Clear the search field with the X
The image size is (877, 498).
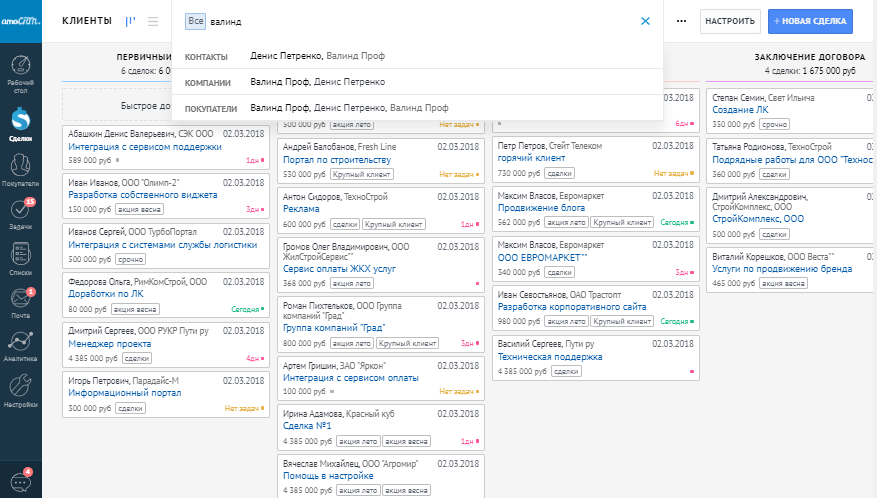[x=645, y=21]
